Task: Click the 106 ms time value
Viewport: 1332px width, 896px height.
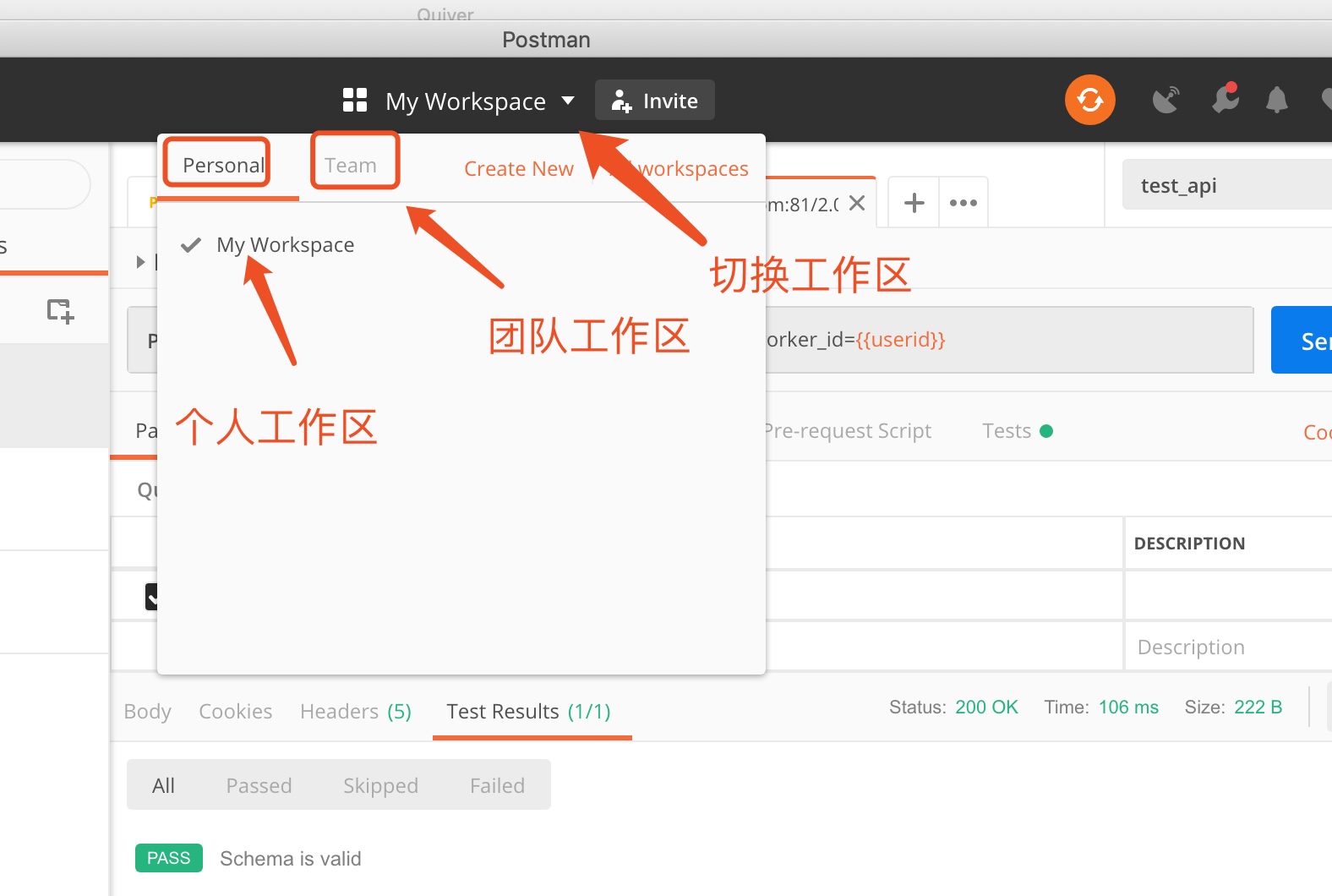Action: (1128, 708)
